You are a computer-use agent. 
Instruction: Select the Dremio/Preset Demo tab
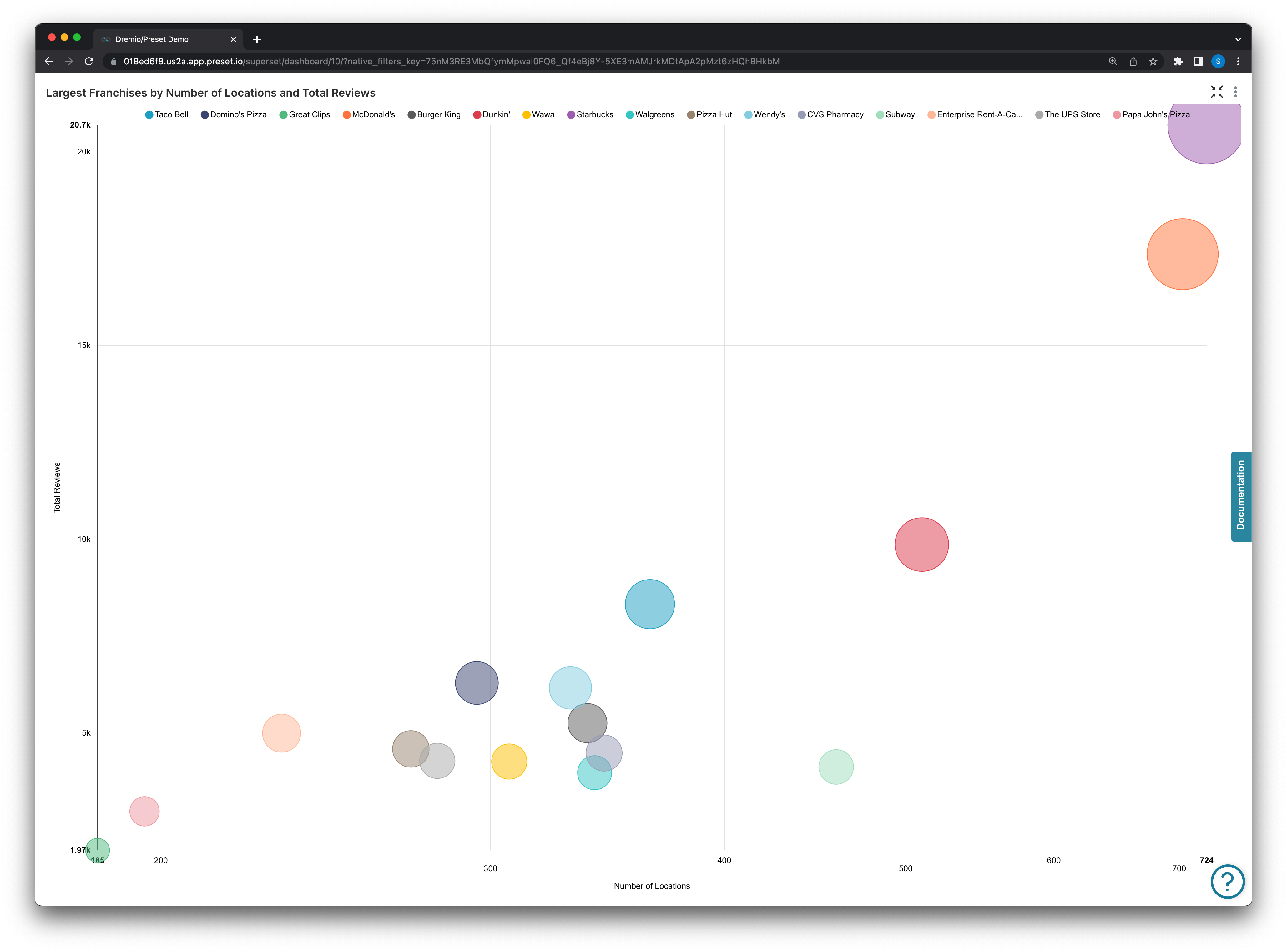pyautogui.click(x=152, y=39)
